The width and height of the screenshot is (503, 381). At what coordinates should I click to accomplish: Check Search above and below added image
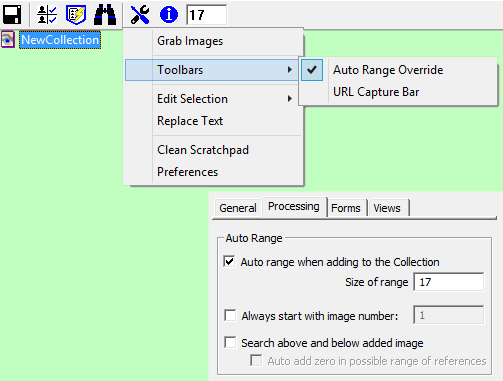[230, 342]
